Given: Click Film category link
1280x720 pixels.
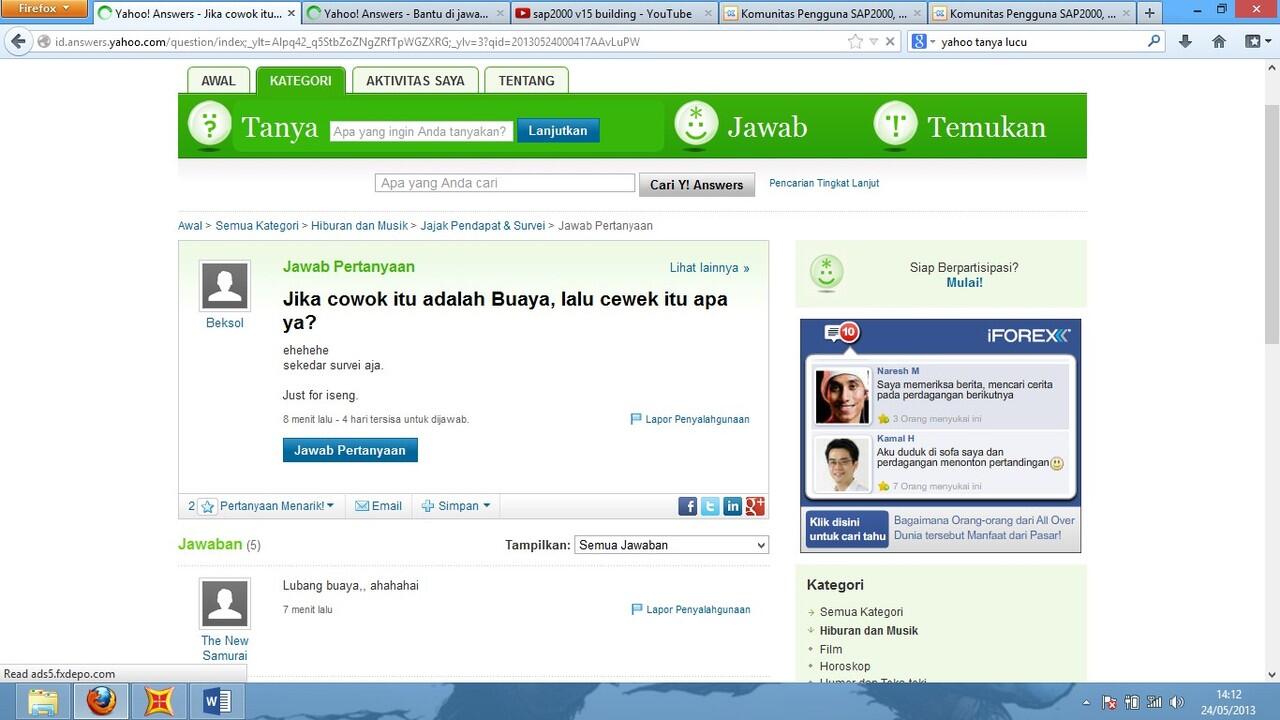Looking at the screenshot, I should coord(831,649).
